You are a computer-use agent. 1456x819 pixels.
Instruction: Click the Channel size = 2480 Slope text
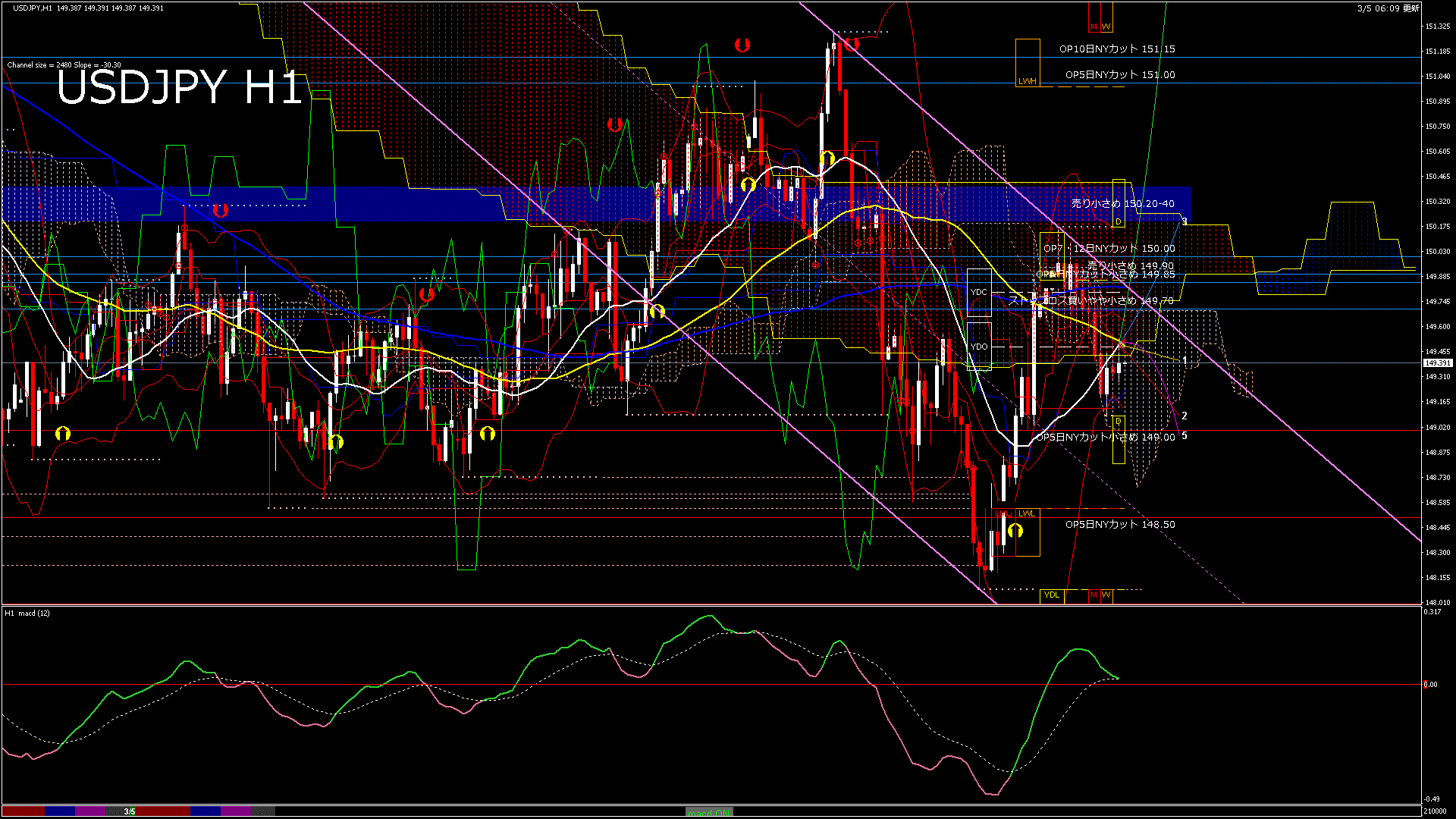[64, 65]
